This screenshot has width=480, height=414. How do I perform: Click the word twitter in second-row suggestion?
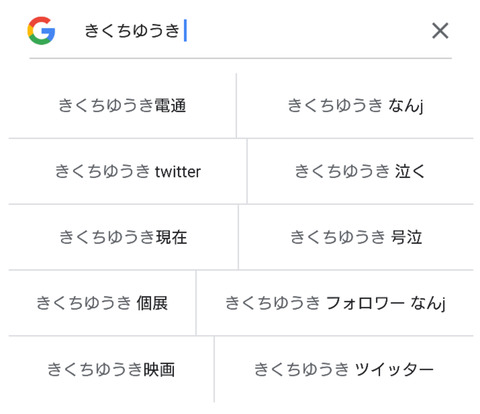coord(178,172)
